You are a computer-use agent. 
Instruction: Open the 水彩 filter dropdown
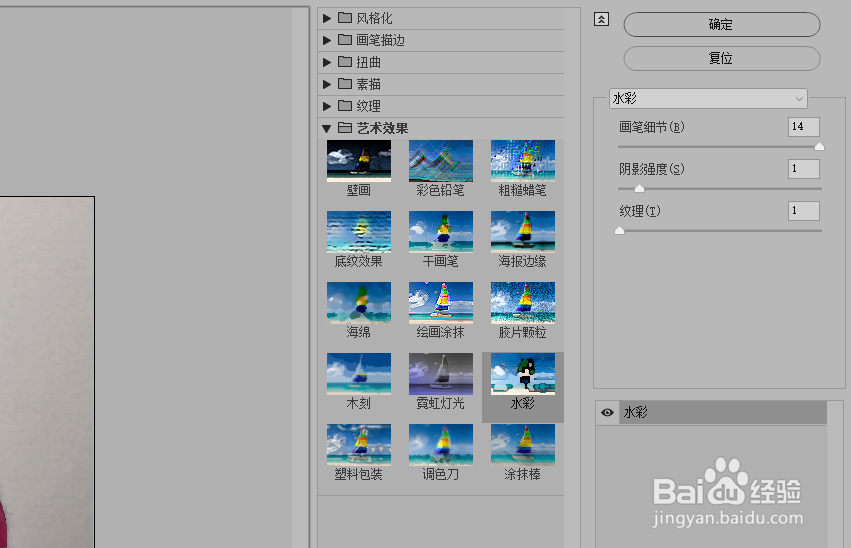[708, 99]
